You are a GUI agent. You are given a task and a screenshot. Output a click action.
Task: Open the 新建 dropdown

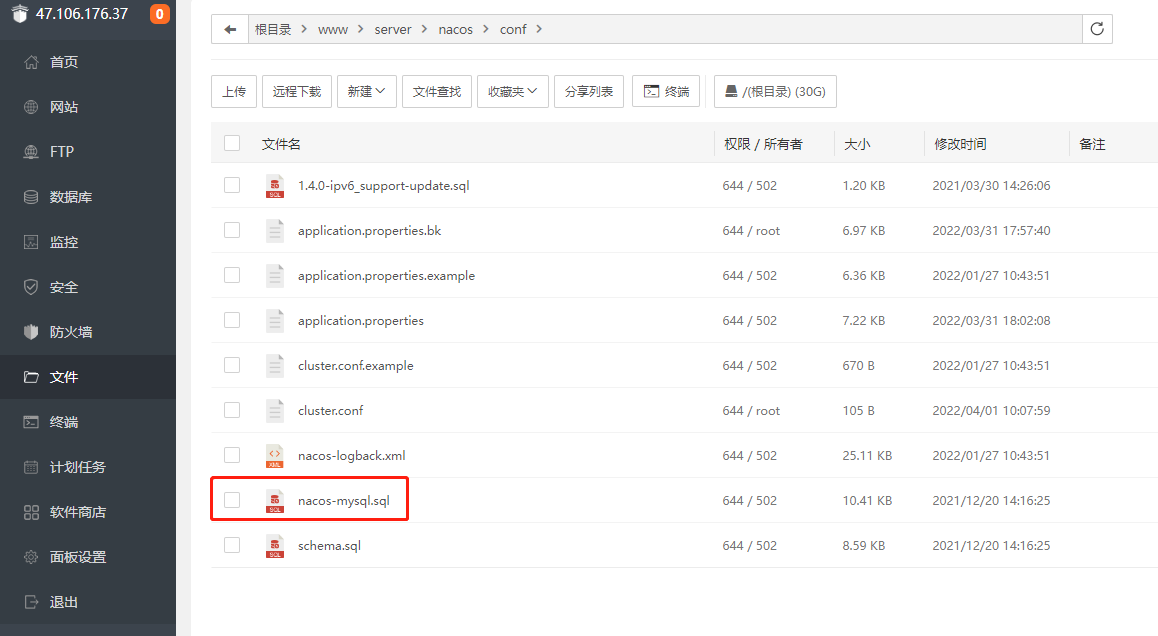(367, 92)
